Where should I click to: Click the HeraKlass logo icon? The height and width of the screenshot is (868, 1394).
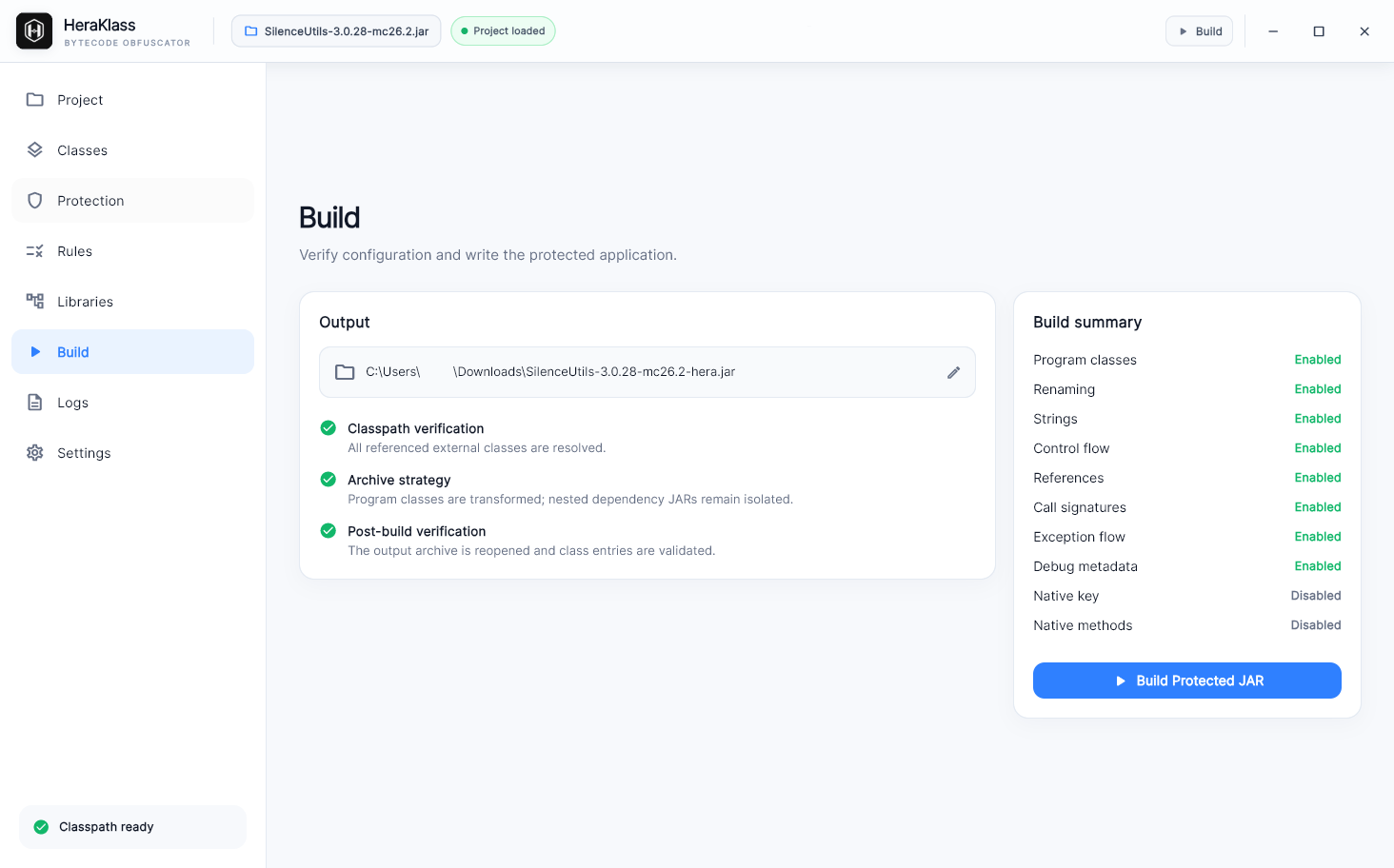coord(34,31)
